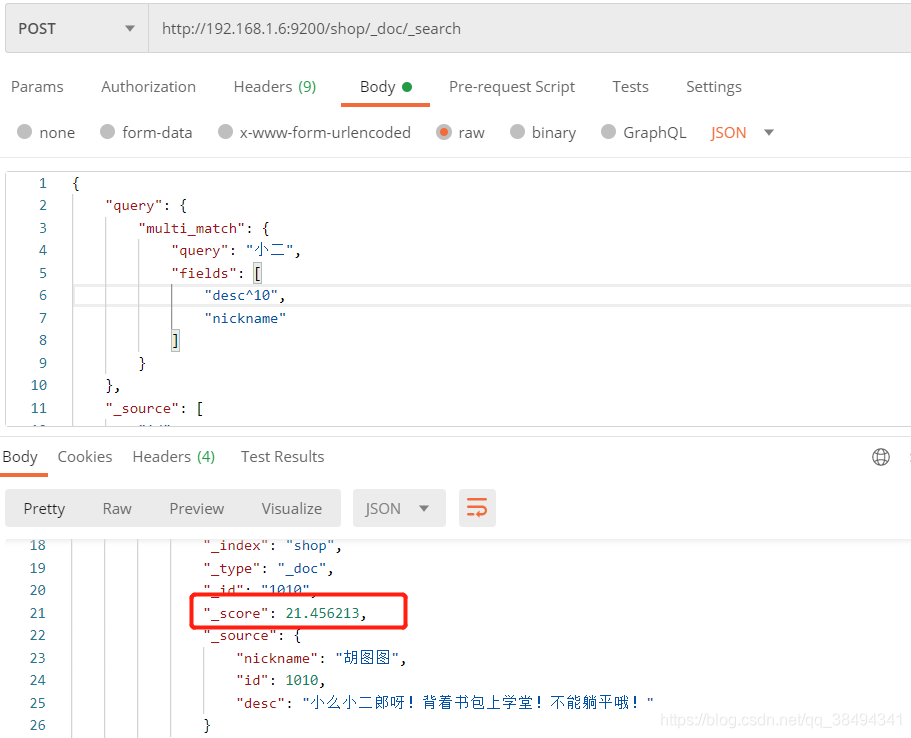911x738 pixels.
Task: Select the binary body radio button
Action: [517, 132]
